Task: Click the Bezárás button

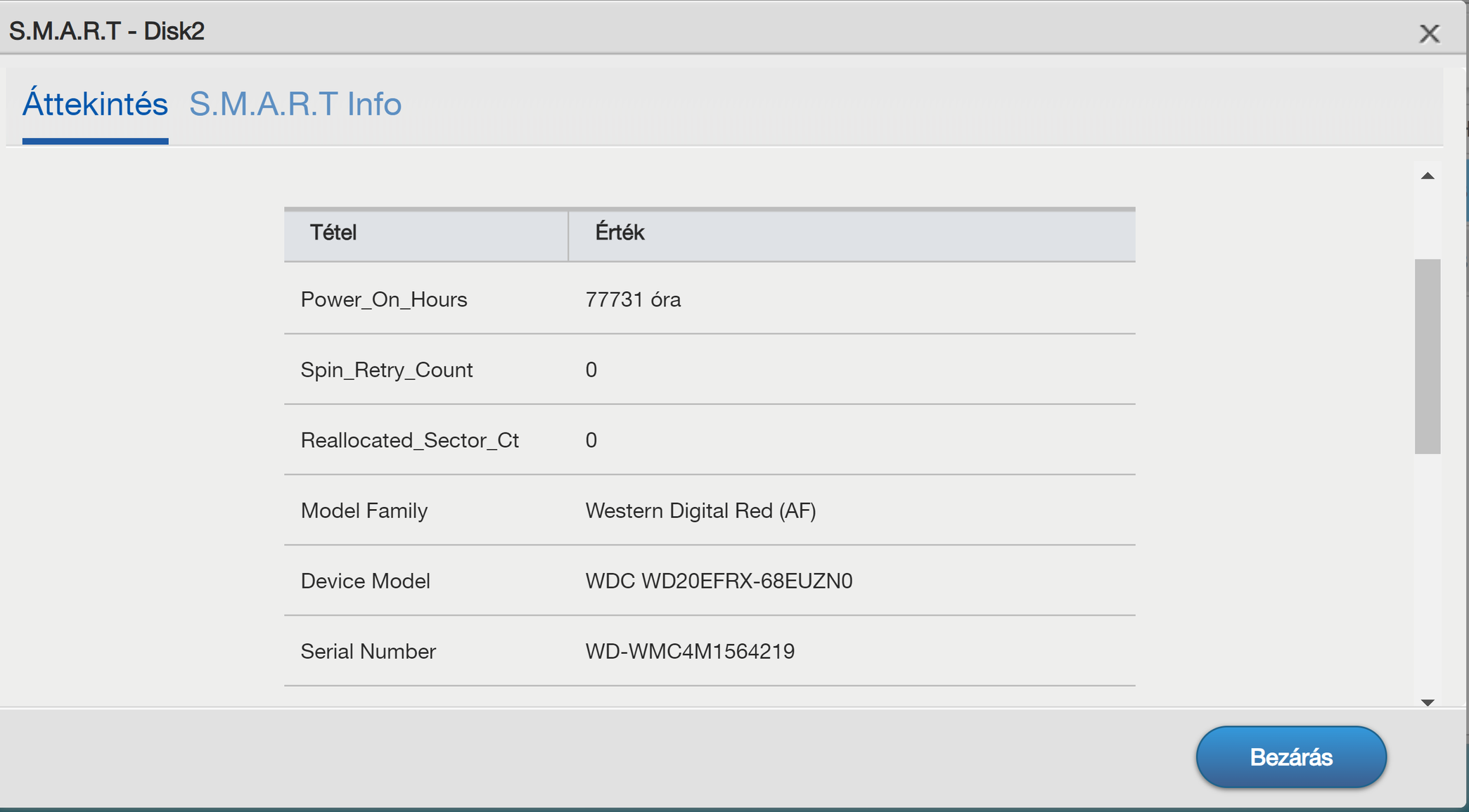Action: pos(1291,757)
